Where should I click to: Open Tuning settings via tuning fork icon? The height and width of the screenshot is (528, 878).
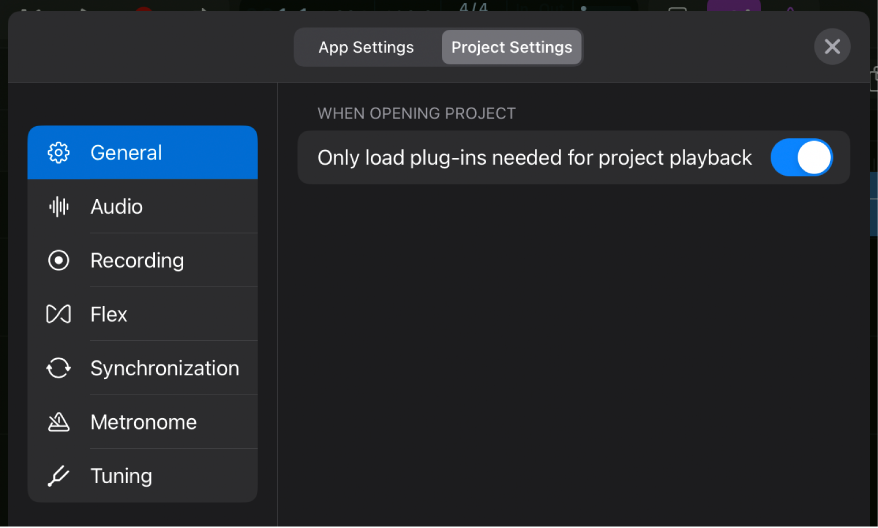point(58,476)
